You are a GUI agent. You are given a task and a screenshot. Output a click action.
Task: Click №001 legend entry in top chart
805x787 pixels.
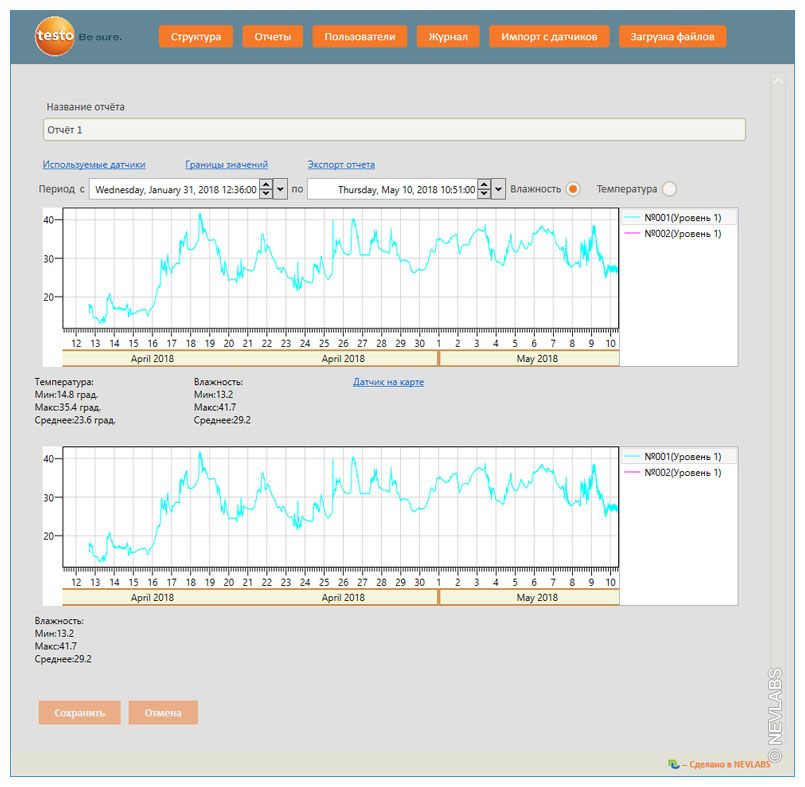[x=680, y=217]
